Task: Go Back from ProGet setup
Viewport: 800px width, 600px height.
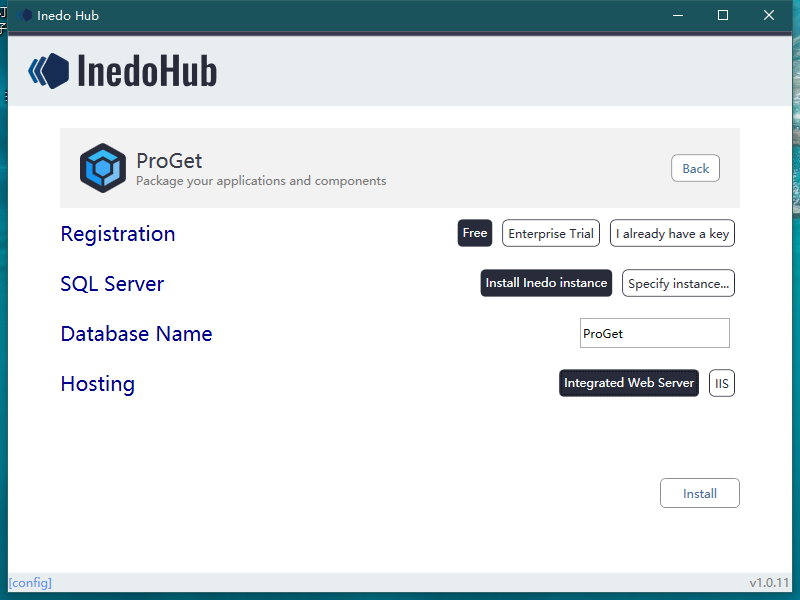Action: pyautogui.click(x=695, y=168)
